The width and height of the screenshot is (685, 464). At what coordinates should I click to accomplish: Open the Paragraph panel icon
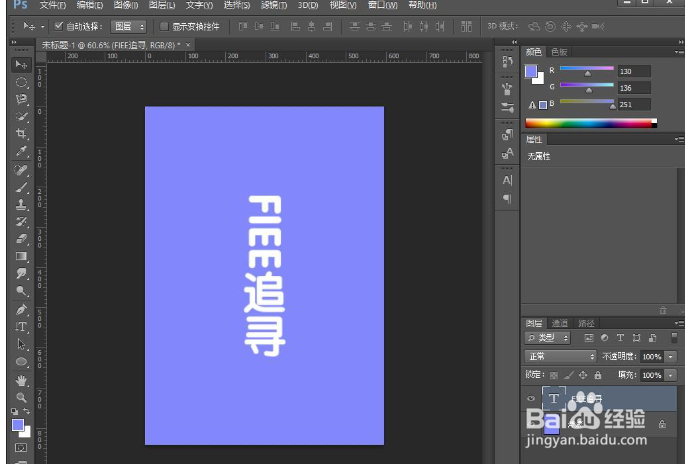point(507,199)
